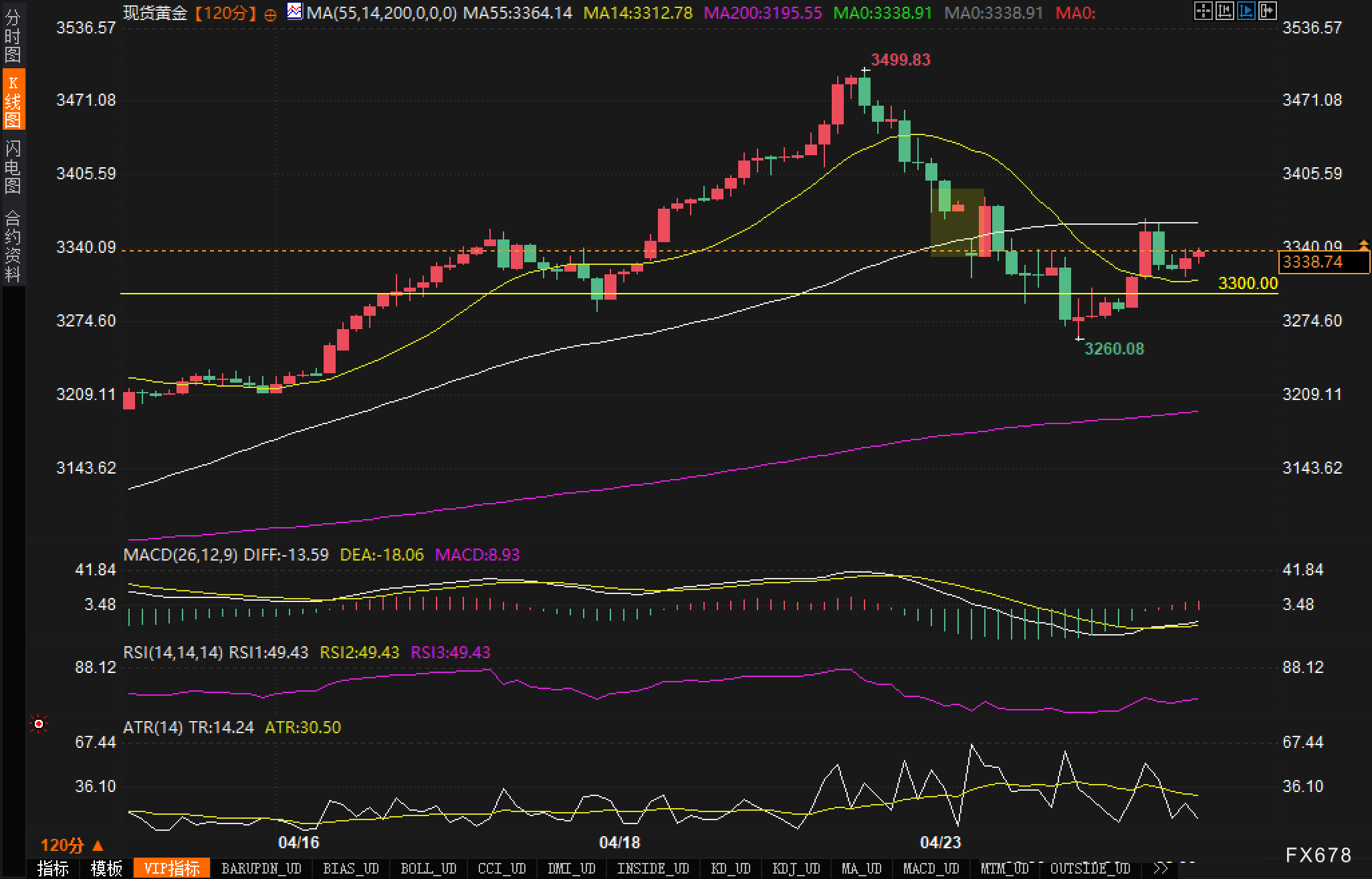This screenshot has width=1372, height=879.
Task: Click the yellow 3300.00 horizontal line label
Action: [1248, 283]
